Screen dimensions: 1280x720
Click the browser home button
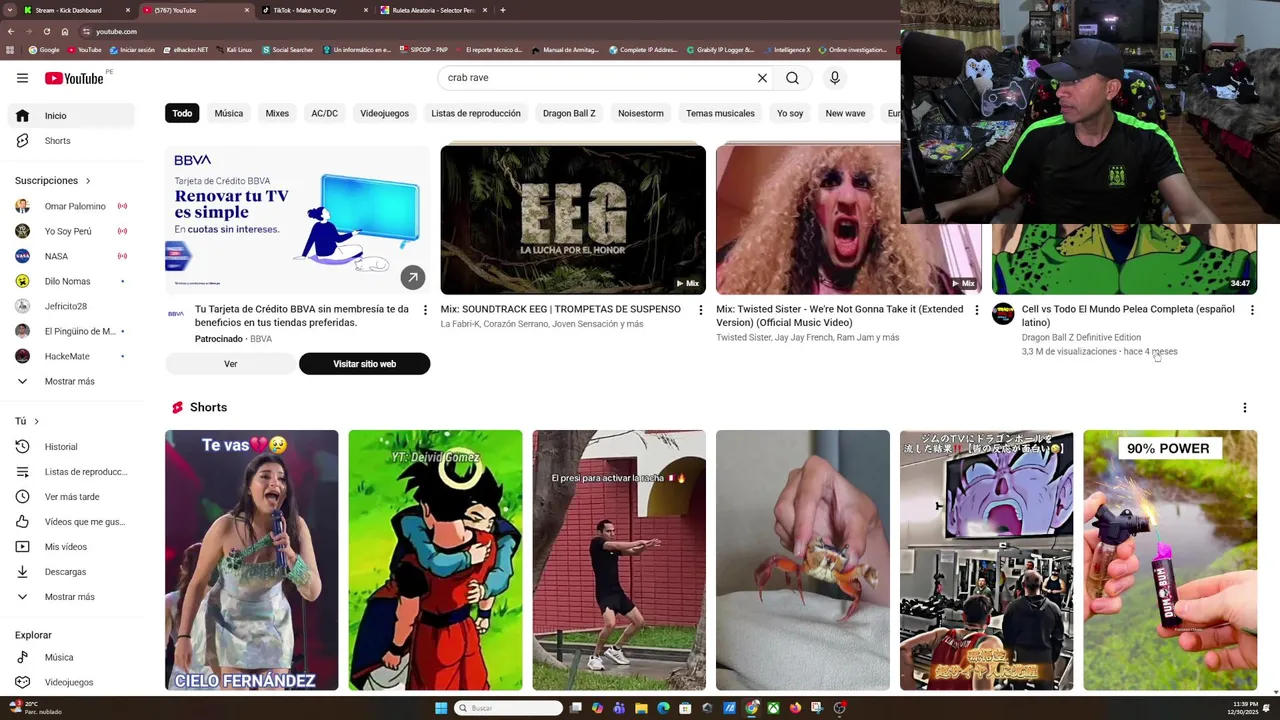[65, 31]
